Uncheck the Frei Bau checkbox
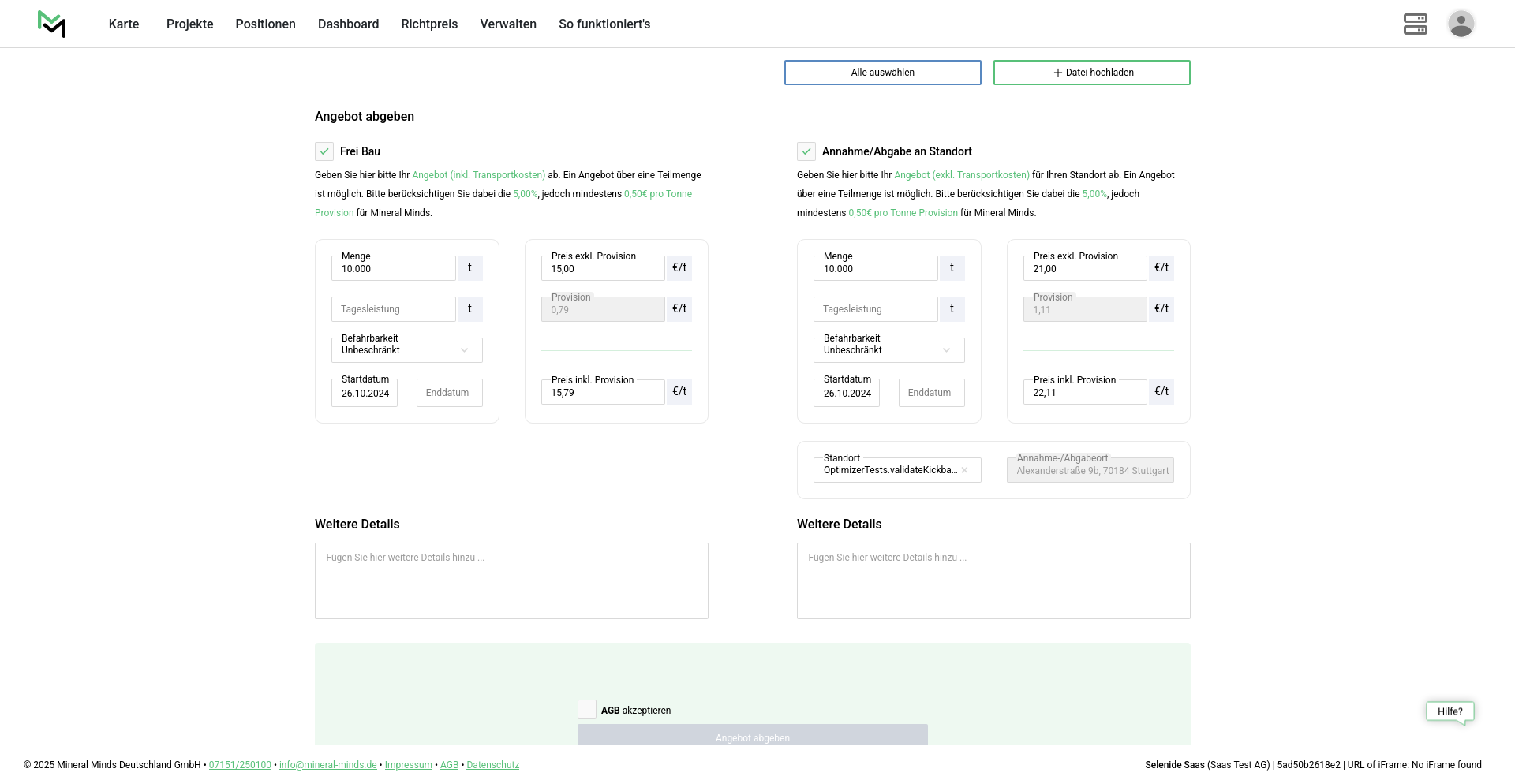Image resolution: width=1515 pixels, height=784 pixels. (x=324, y=151)
